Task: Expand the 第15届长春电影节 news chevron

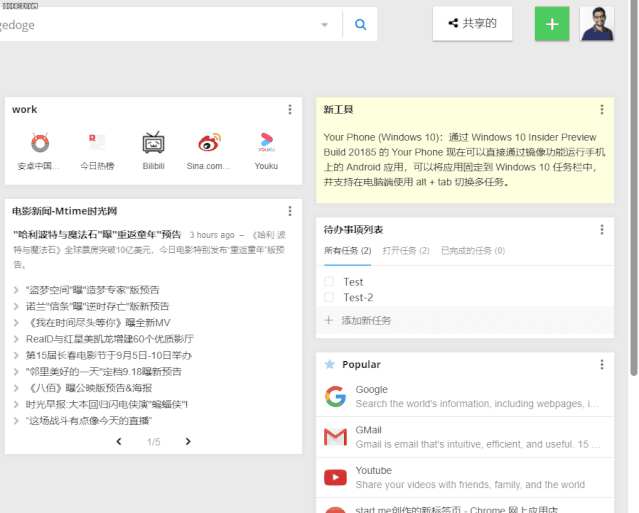Action: click(x=16, y=355)
